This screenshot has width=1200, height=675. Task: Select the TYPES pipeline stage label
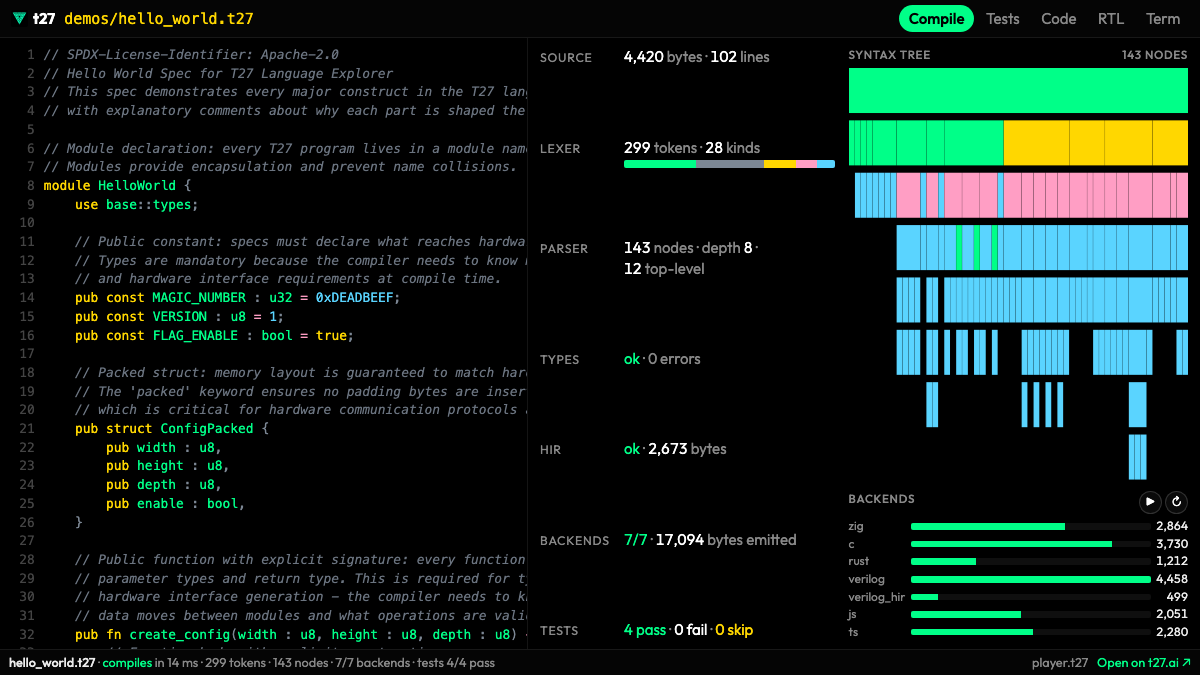(559, 360)
